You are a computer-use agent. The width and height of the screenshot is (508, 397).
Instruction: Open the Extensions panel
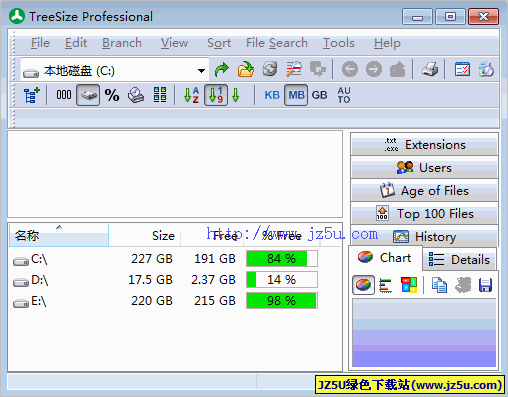point(424,144)
